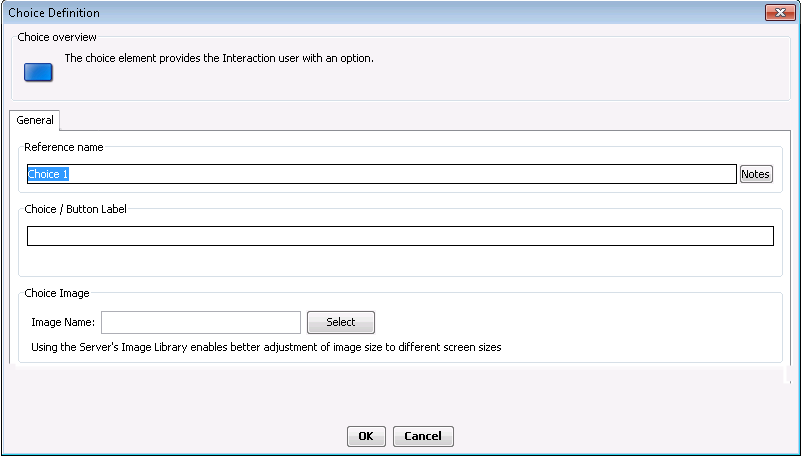
Task: Click the Image Name: label
Action: click(63, 322)
